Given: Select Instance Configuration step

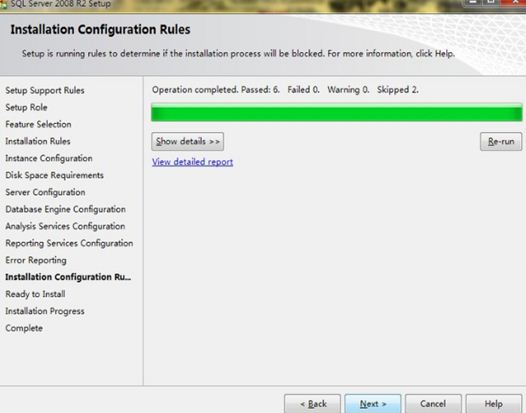Looking at the screenshot, I should pos(49,158).
